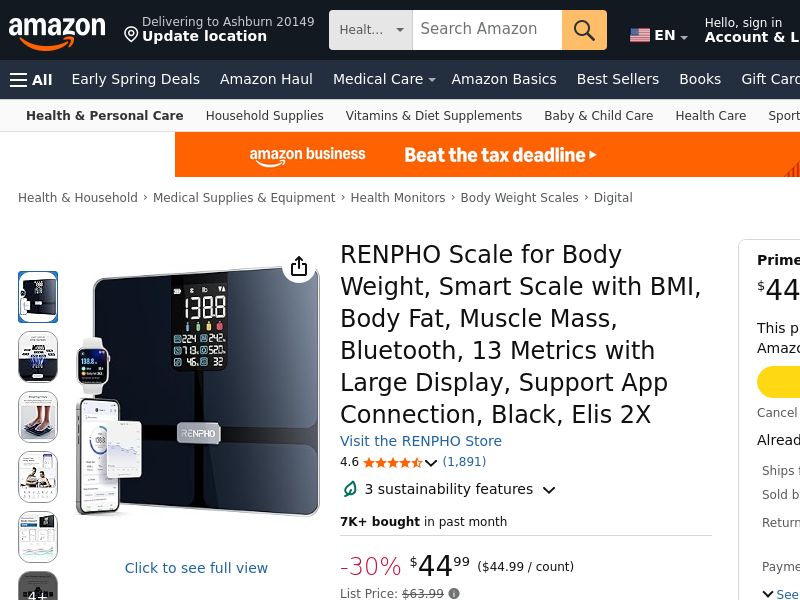Open the Household Supplies category
Viewport: 800px width, 600px height.
coord(264,116)
